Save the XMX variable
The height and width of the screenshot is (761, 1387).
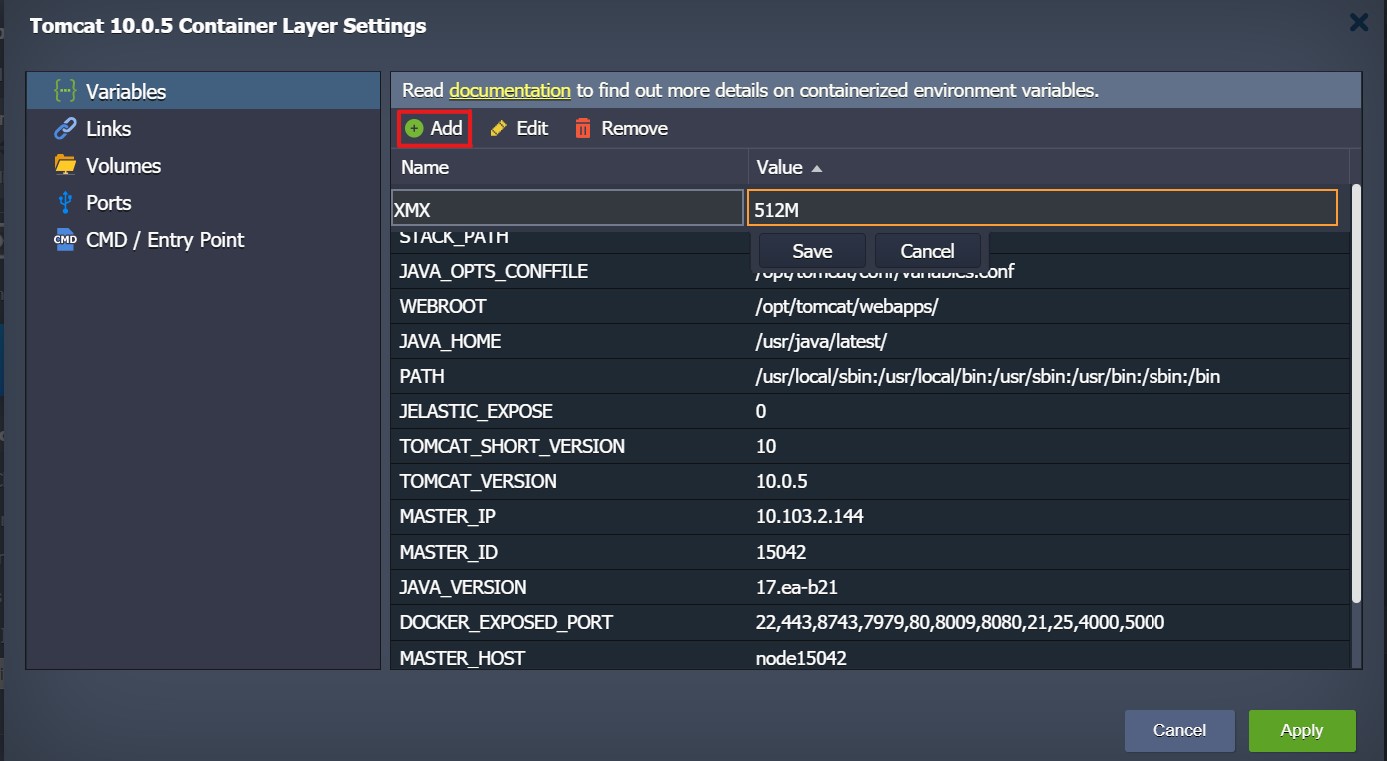coord(812,251)
